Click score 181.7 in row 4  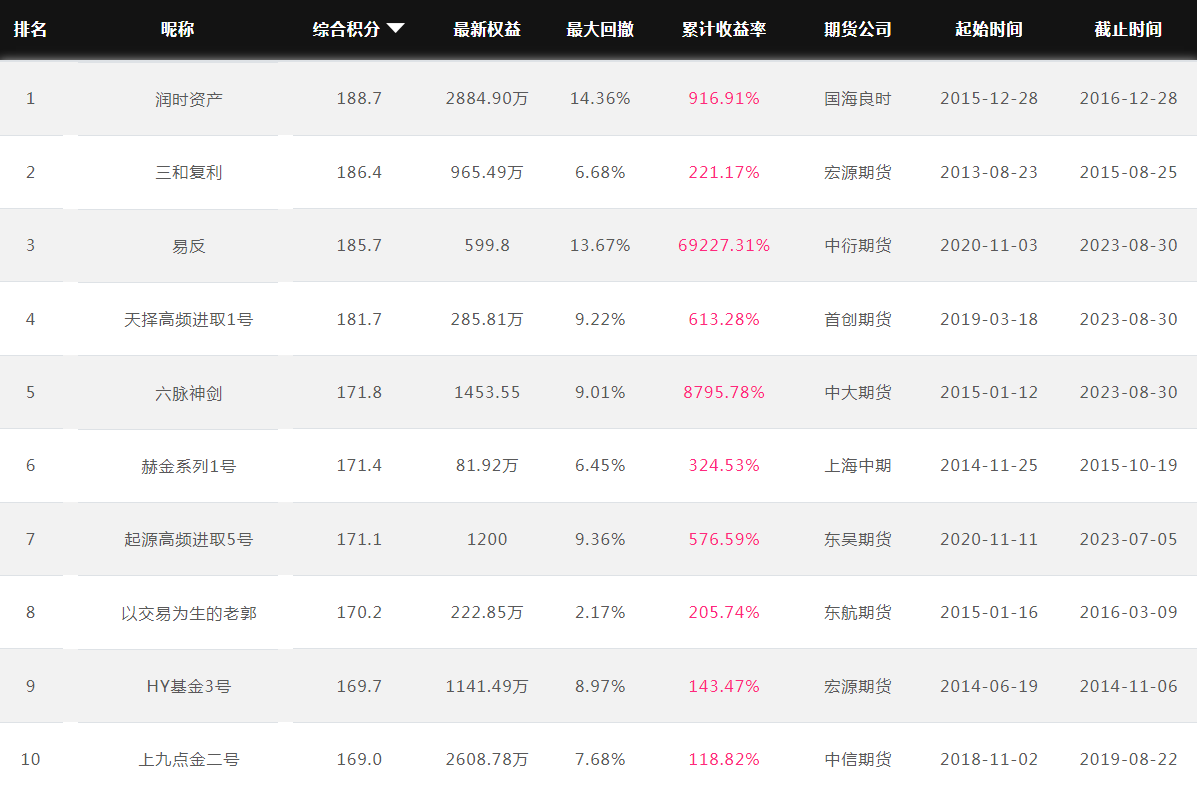(359, 318)
